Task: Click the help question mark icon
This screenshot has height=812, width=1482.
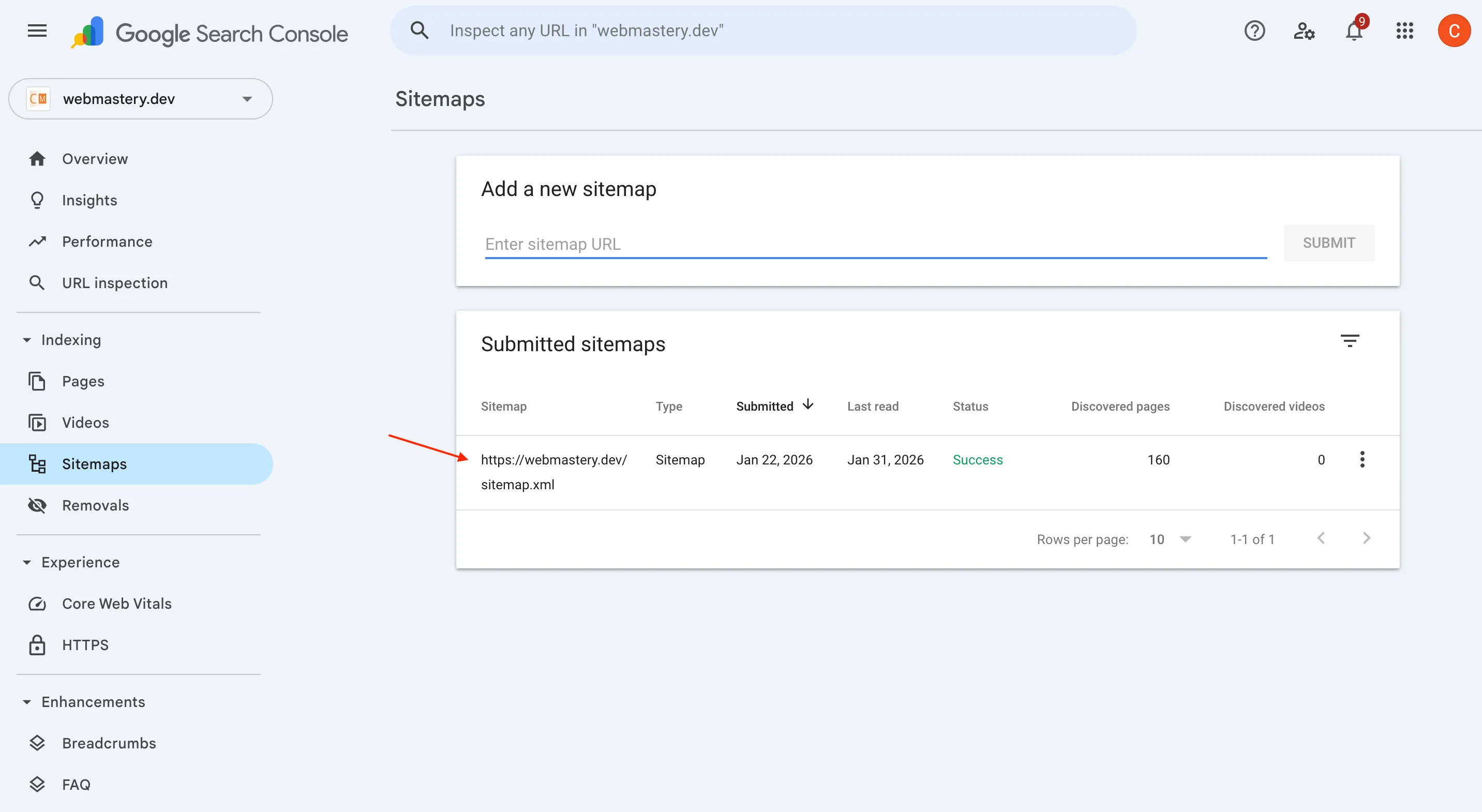Action: (1254, 31)
